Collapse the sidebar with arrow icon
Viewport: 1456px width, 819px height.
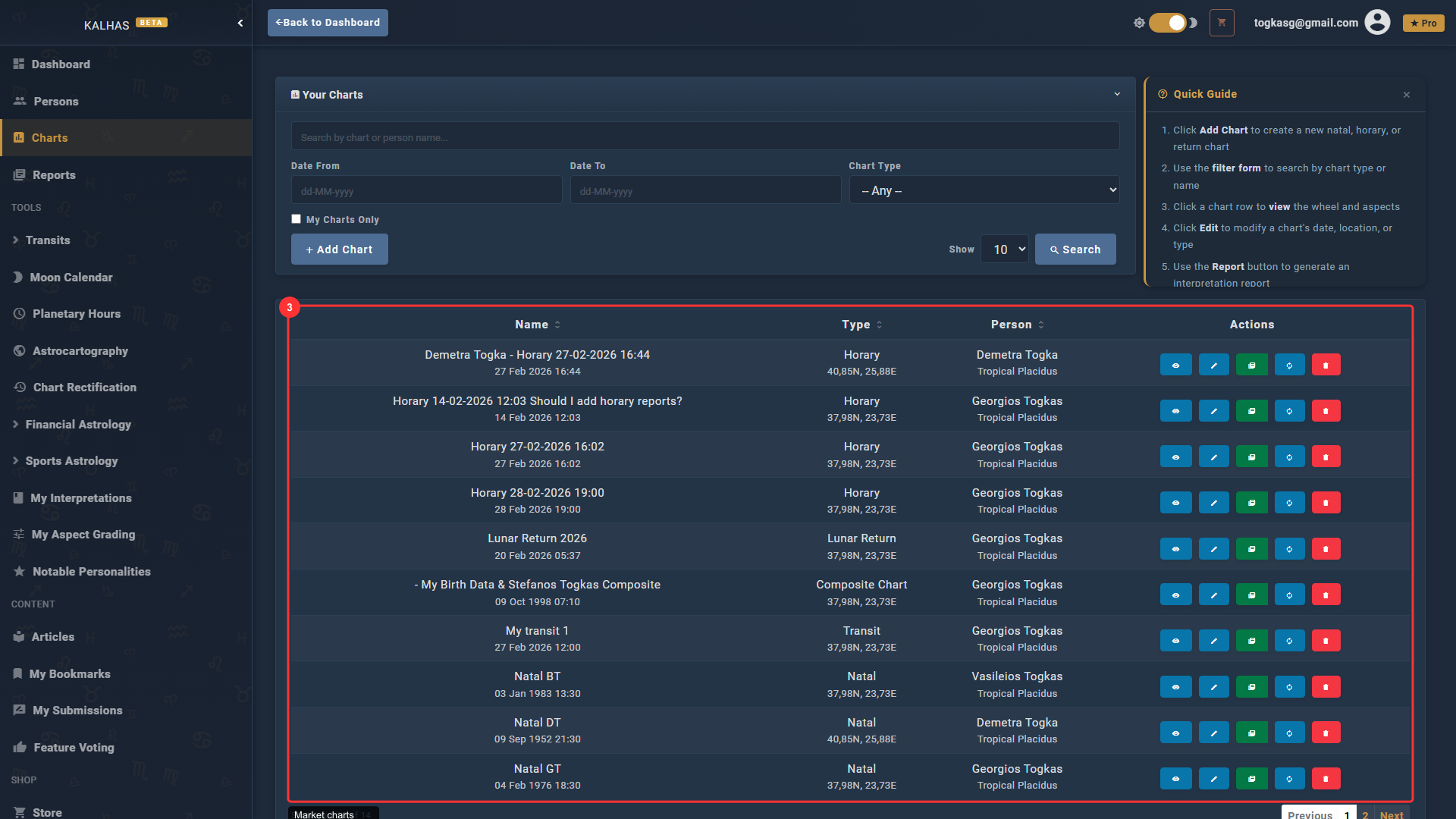tap(240, 24)
